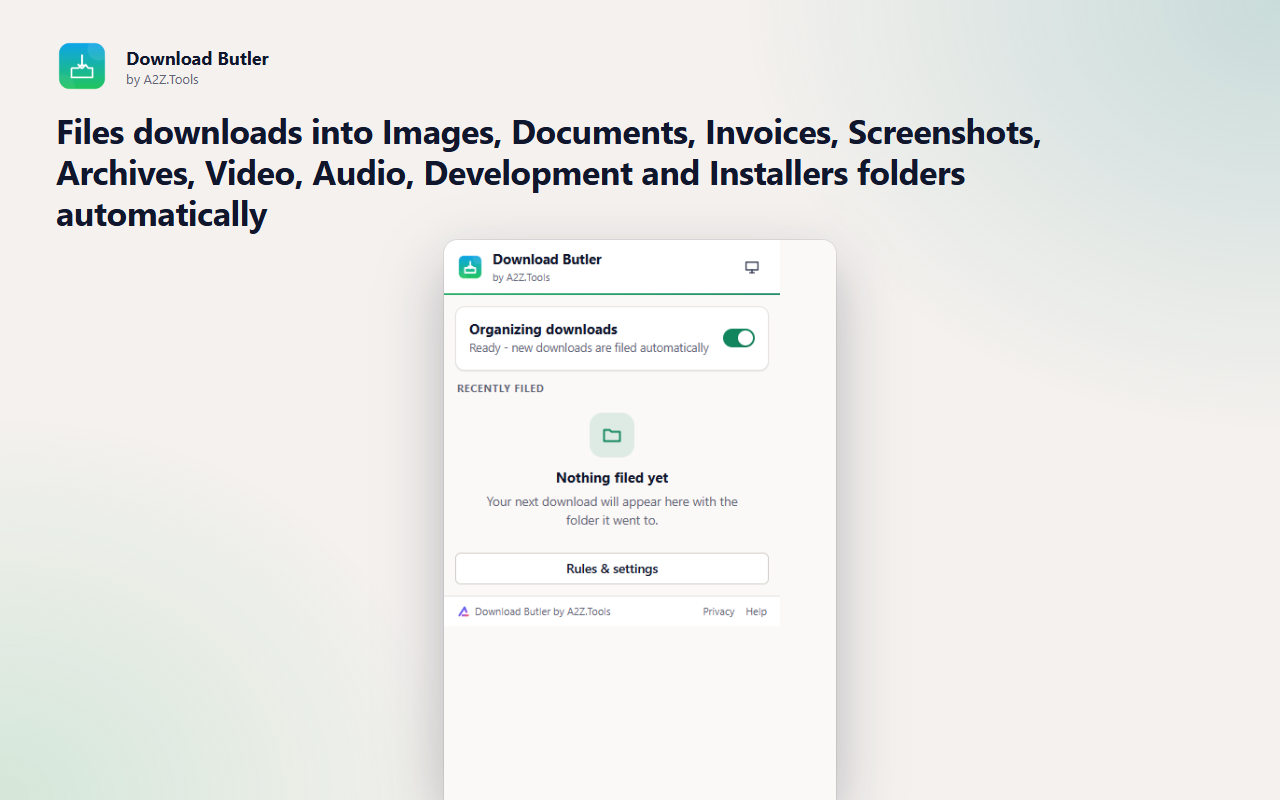Click the green folder icon under Recently Filed
1280x800 pixels.
coord(612,435)
